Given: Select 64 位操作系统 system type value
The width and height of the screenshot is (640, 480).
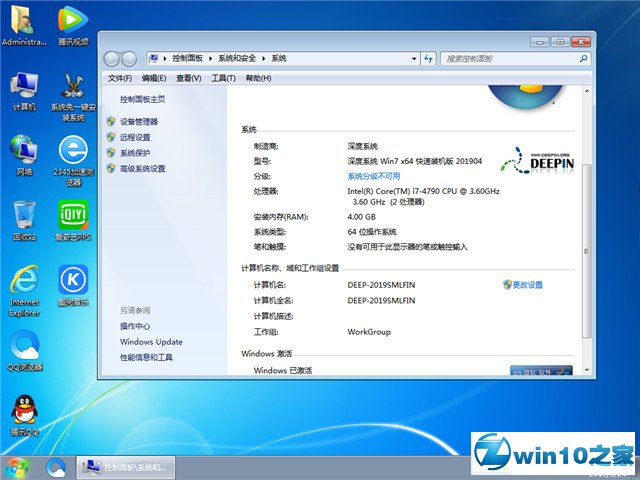Looking at the screenshot, I should (x=372, y=232).
